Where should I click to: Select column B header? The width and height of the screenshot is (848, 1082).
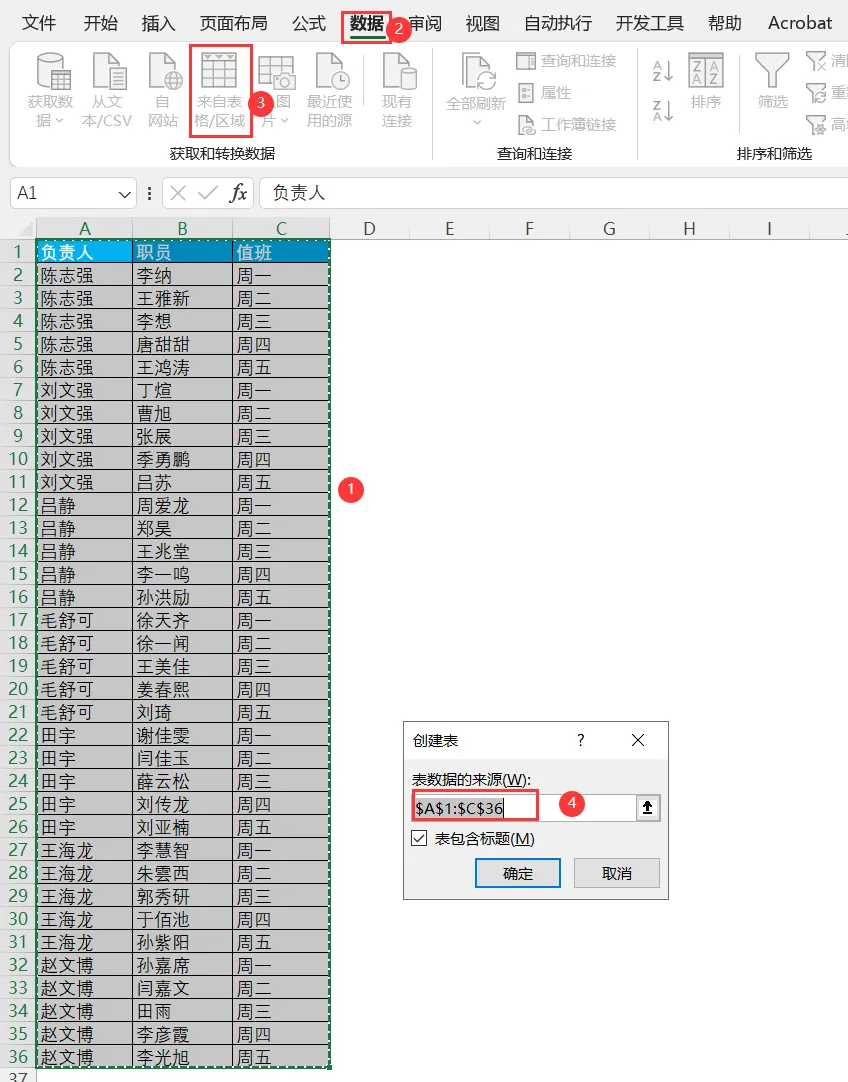click(x=182, y=228)
